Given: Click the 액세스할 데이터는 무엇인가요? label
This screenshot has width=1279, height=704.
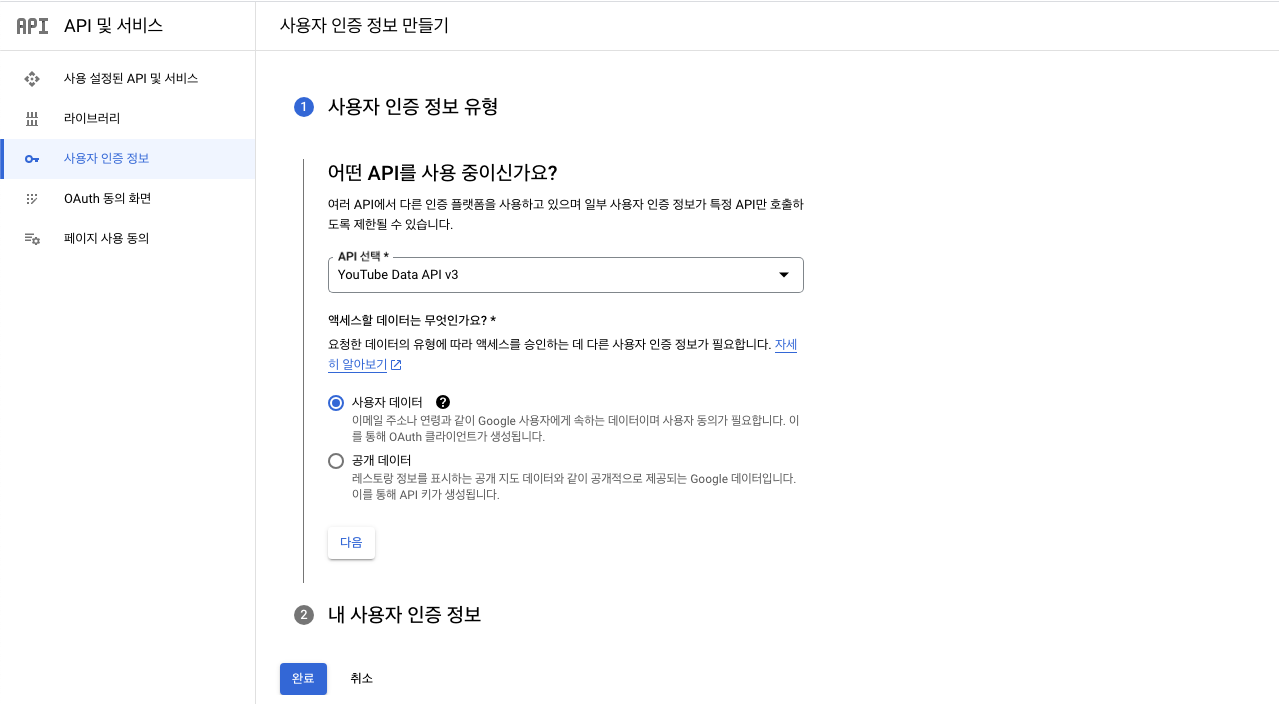Looking at the screenshot, I should pyautogui.click(x=412, y=320).
